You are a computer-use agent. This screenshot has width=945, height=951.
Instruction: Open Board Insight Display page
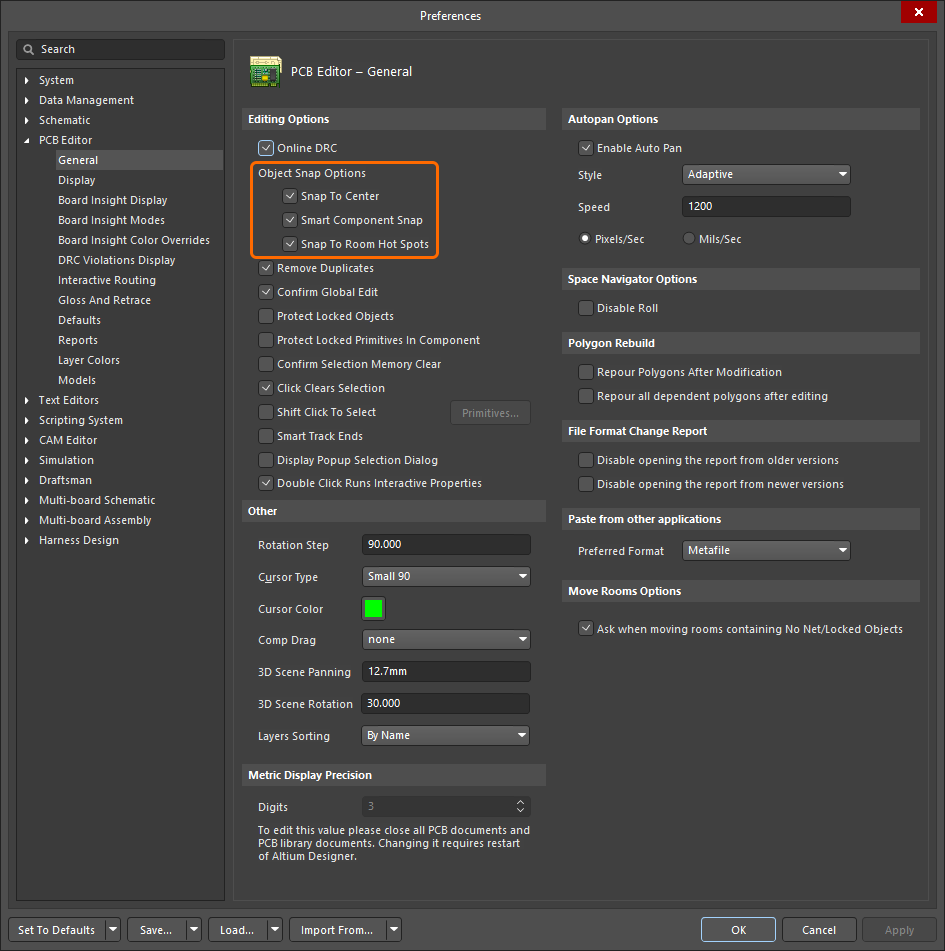coord(112,200)
